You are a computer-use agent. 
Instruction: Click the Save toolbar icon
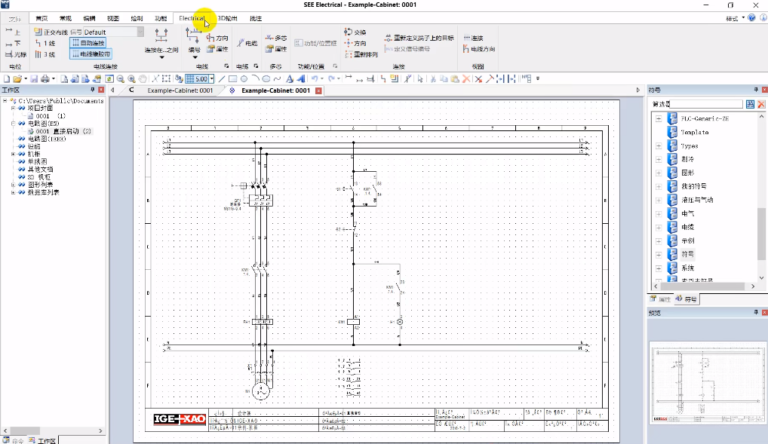coord(34,79)
